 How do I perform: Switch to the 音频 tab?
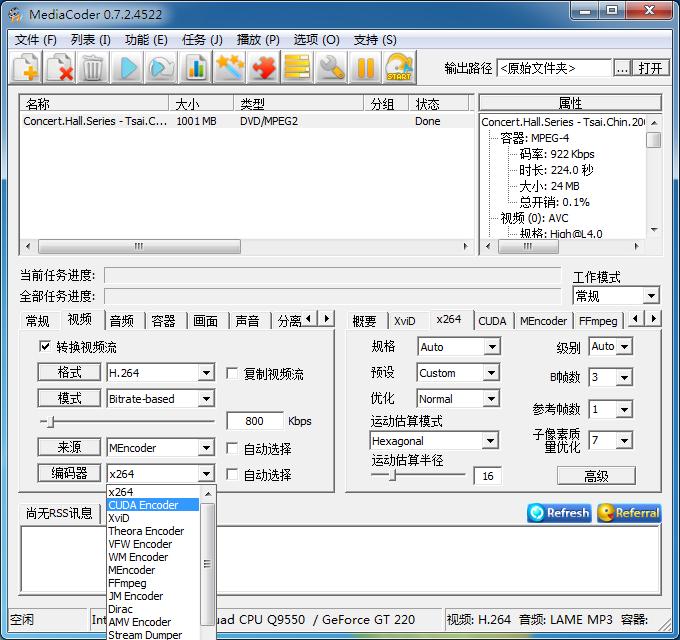tap(121, 320)
